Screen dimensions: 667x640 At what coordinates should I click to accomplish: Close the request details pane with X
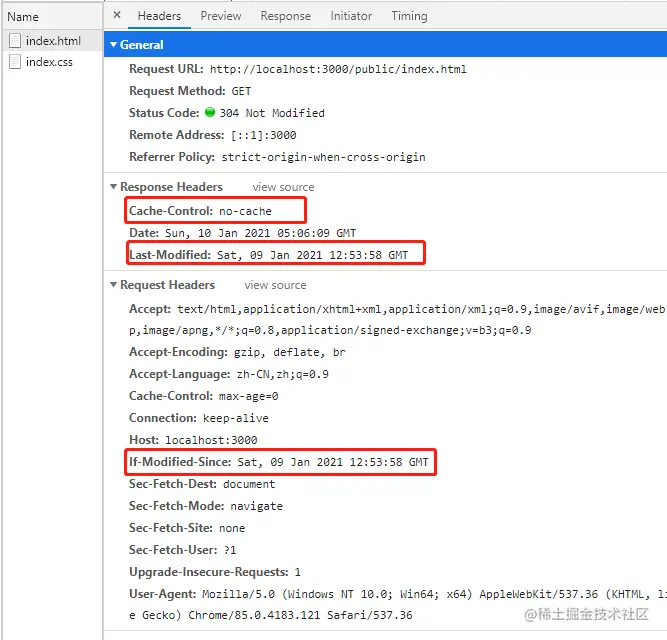[117, 15]
